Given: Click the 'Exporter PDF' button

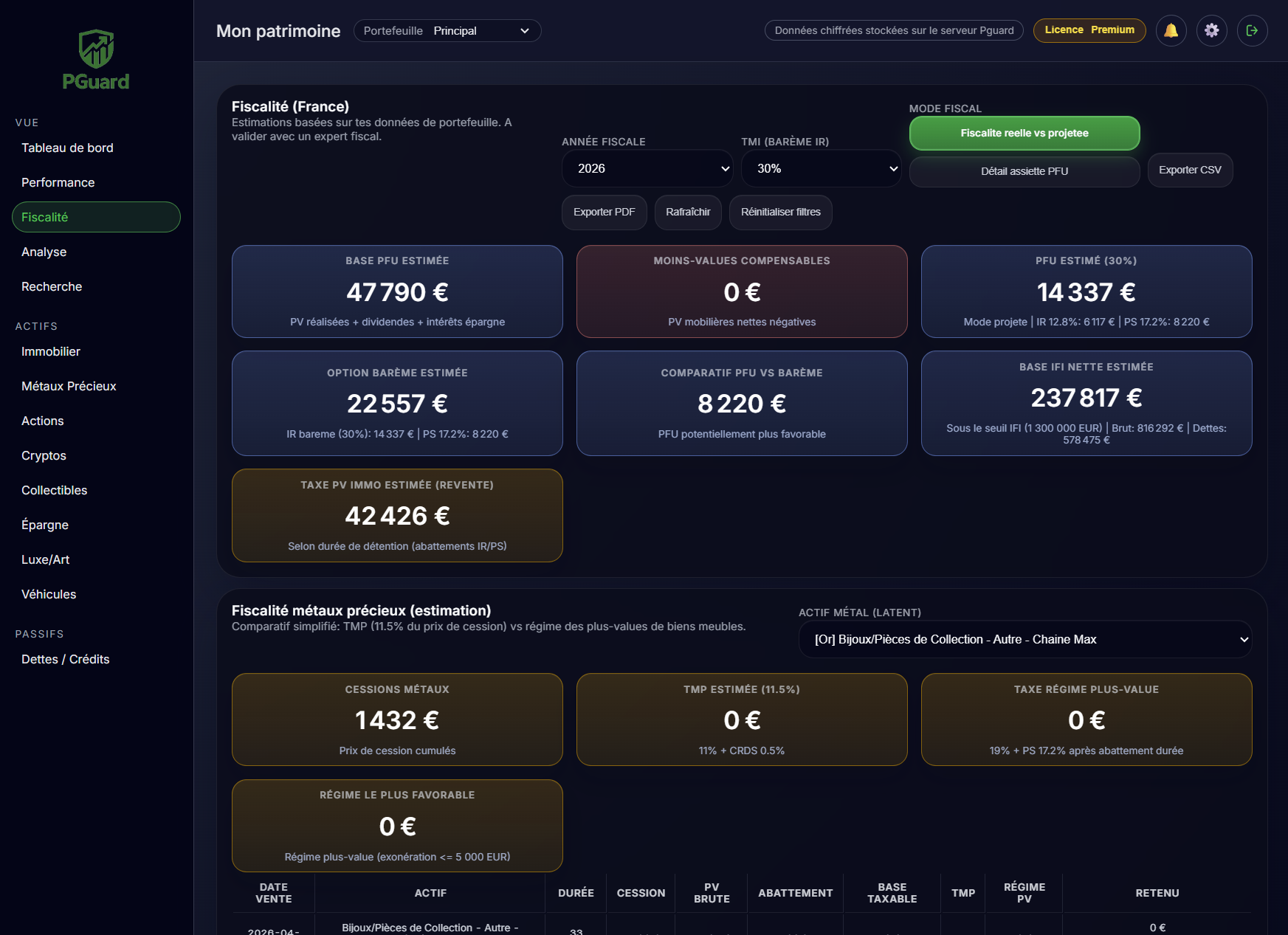Looking at the screenshot, I should pos(604,212).
